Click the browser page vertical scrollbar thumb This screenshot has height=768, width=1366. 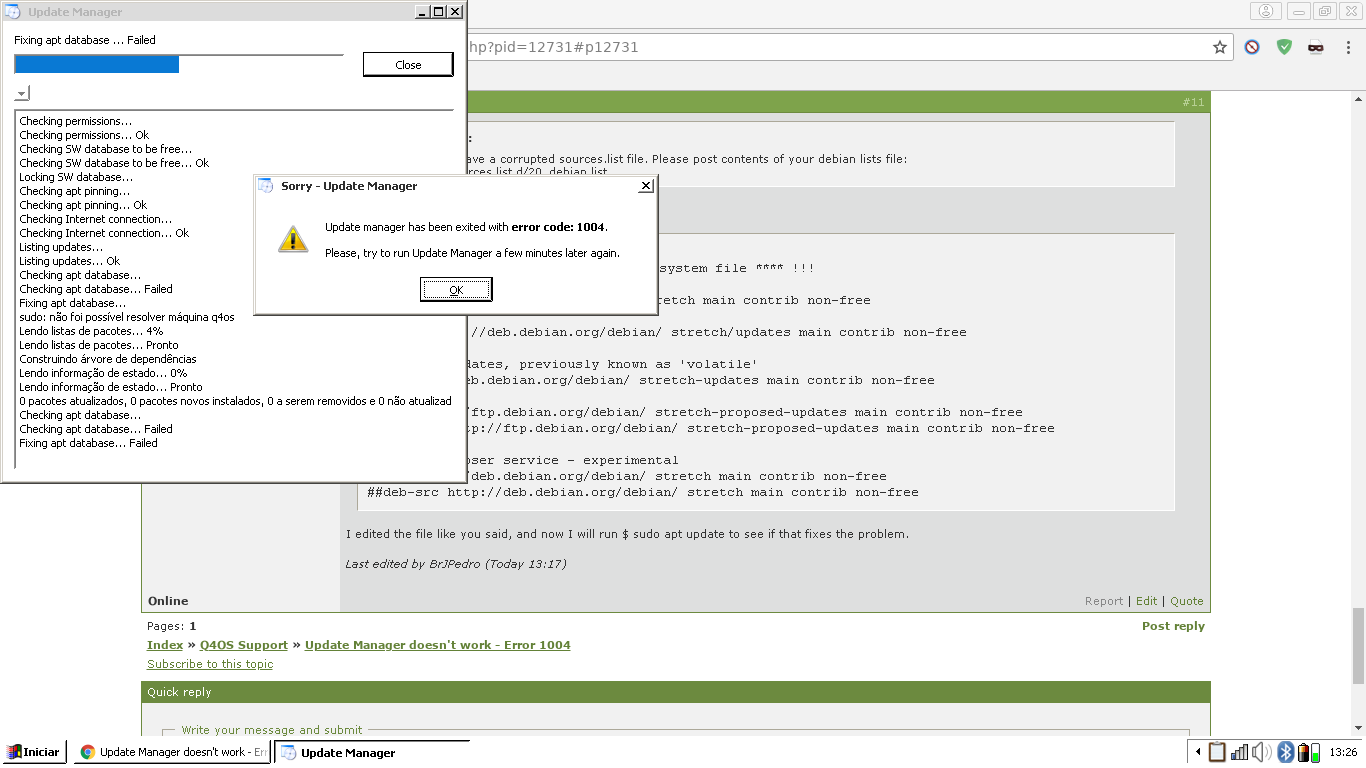(1358, 644)
